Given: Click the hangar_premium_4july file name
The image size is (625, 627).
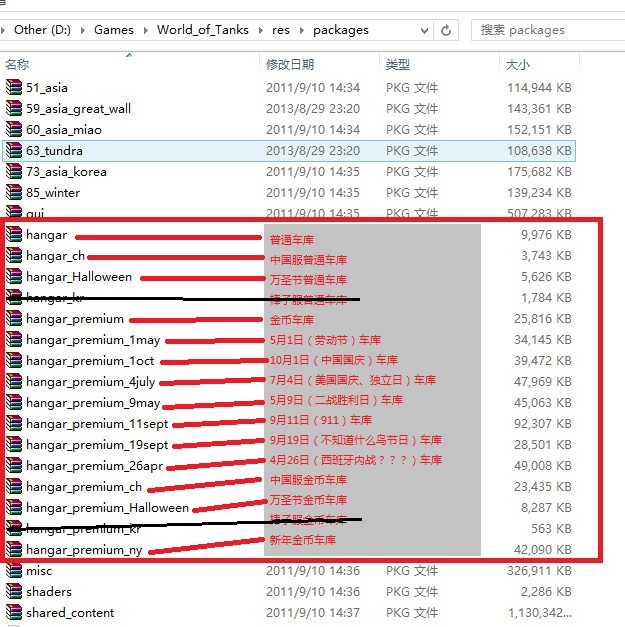Looking at the screenshot, I should point(90,382).
